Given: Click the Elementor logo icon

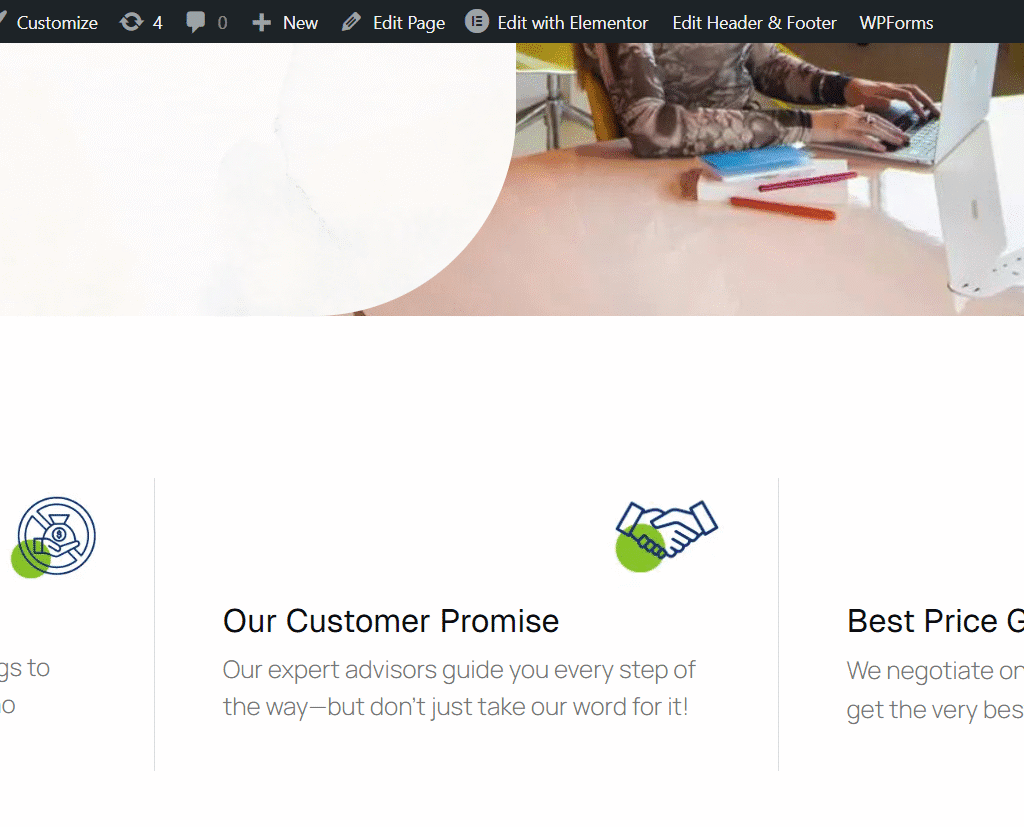Looking at the screenshot, I should pyautogui.click(x=477, y=22).
